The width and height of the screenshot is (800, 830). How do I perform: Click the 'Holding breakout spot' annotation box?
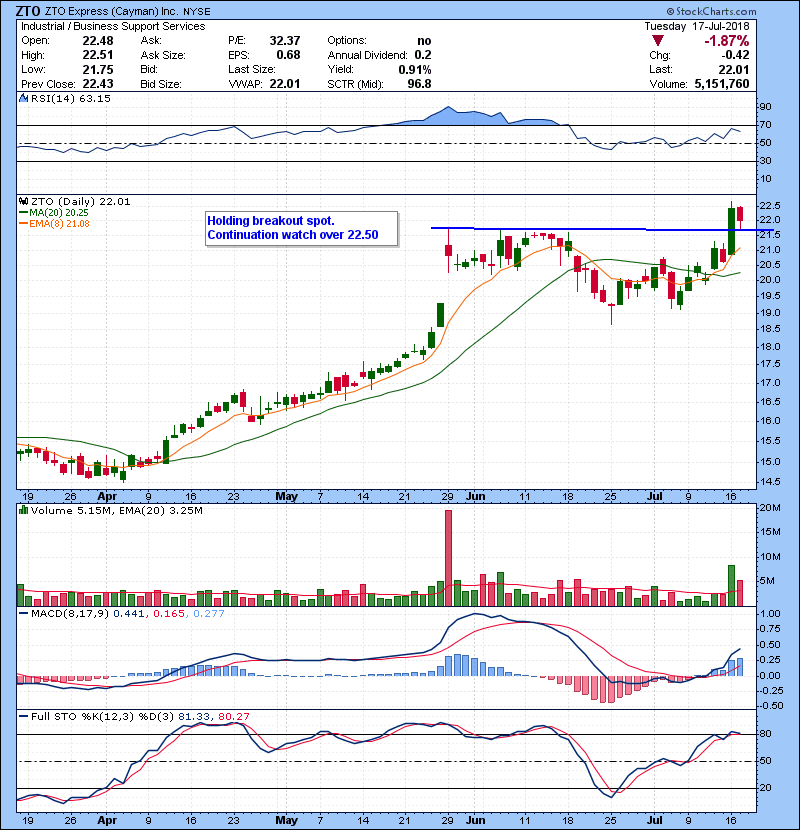coord(301,228)
